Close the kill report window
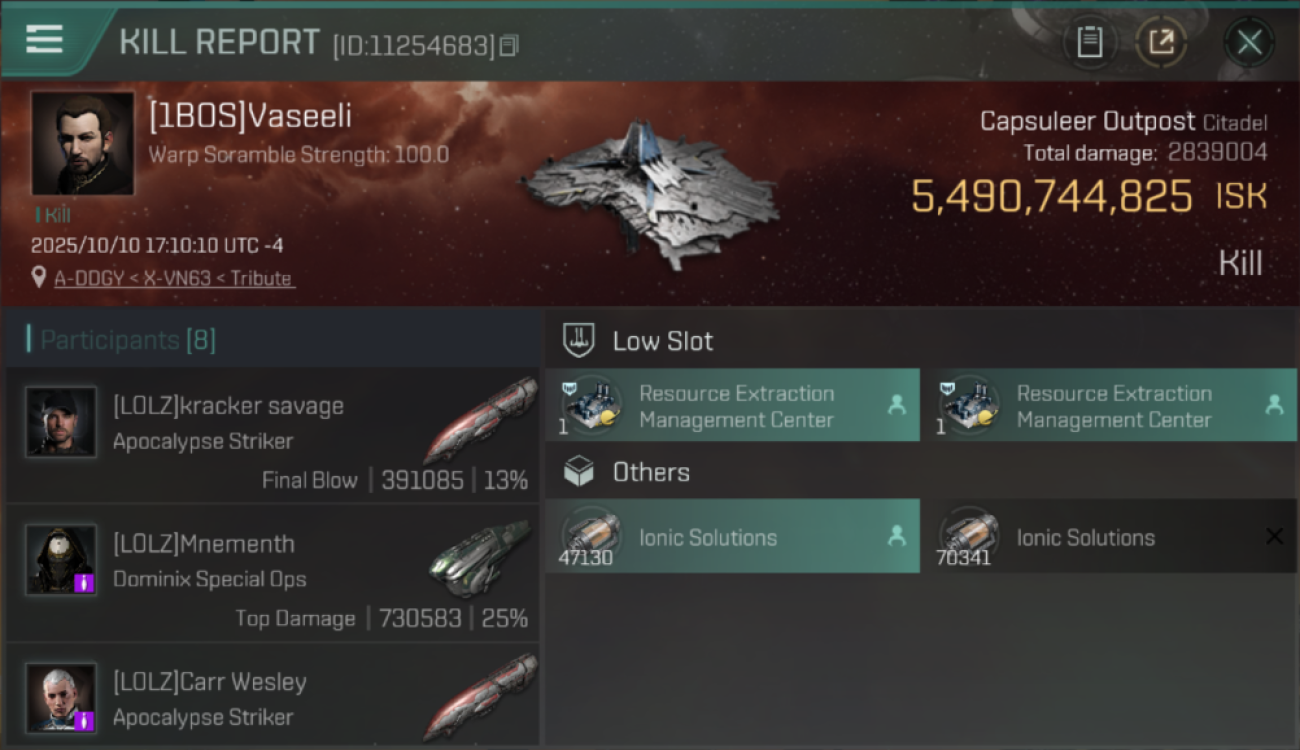This screenshot has width=1300, height=750. (1249, 42)
